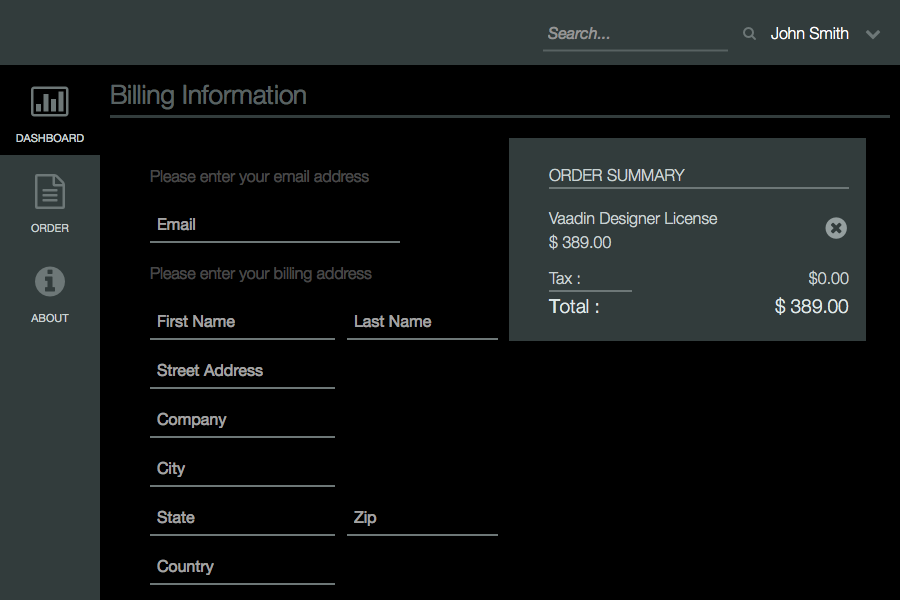Image resolution: width=900 pixels, height=600 pixels.
Task: Click into the Email field
Action: coord(274,225)
